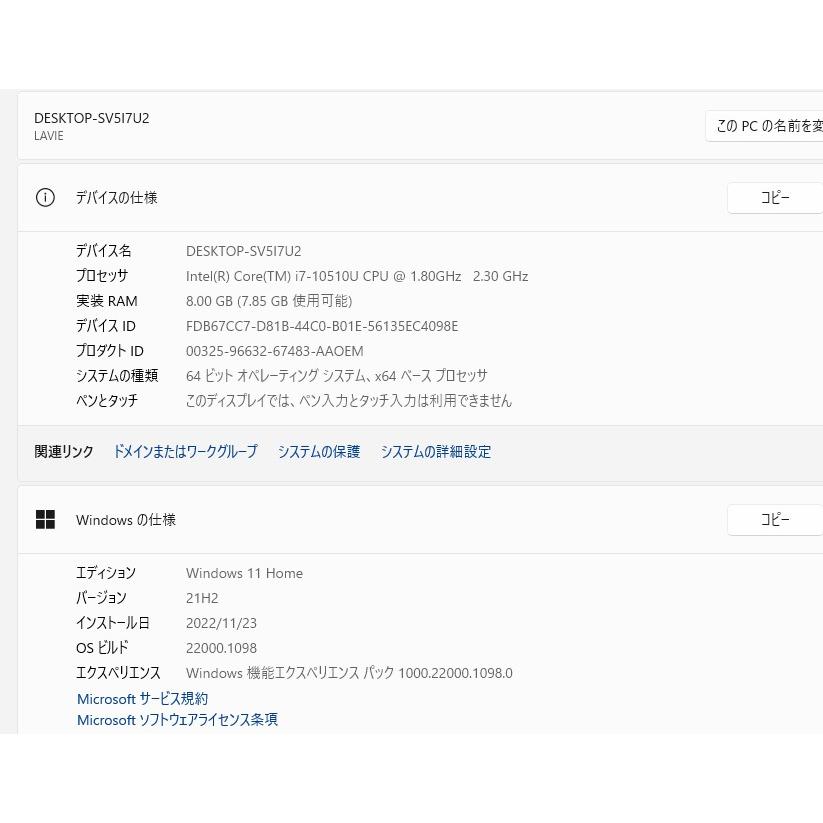Click the デバイス ID value text

[x=321, y=326]
